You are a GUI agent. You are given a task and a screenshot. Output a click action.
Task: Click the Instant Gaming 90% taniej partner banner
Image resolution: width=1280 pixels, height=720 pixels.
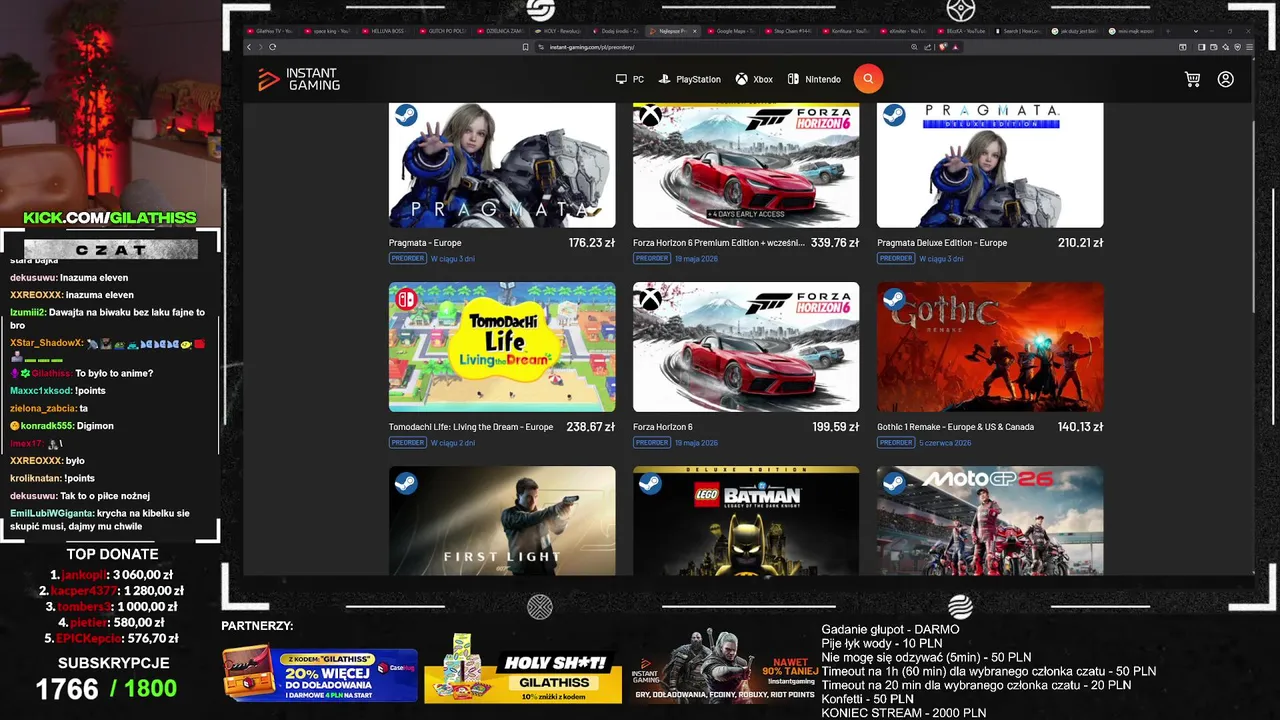pos(723,666)
